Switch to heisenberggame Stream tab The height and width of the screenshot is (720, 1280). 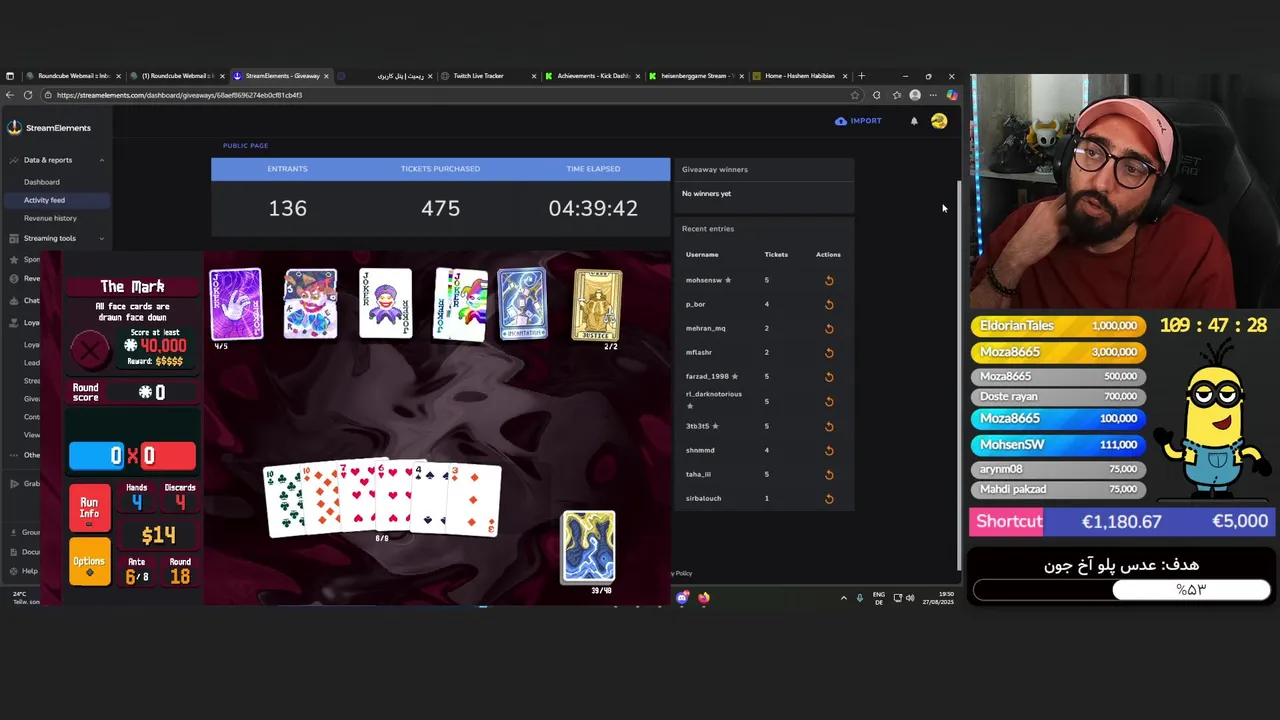(697, 76)
